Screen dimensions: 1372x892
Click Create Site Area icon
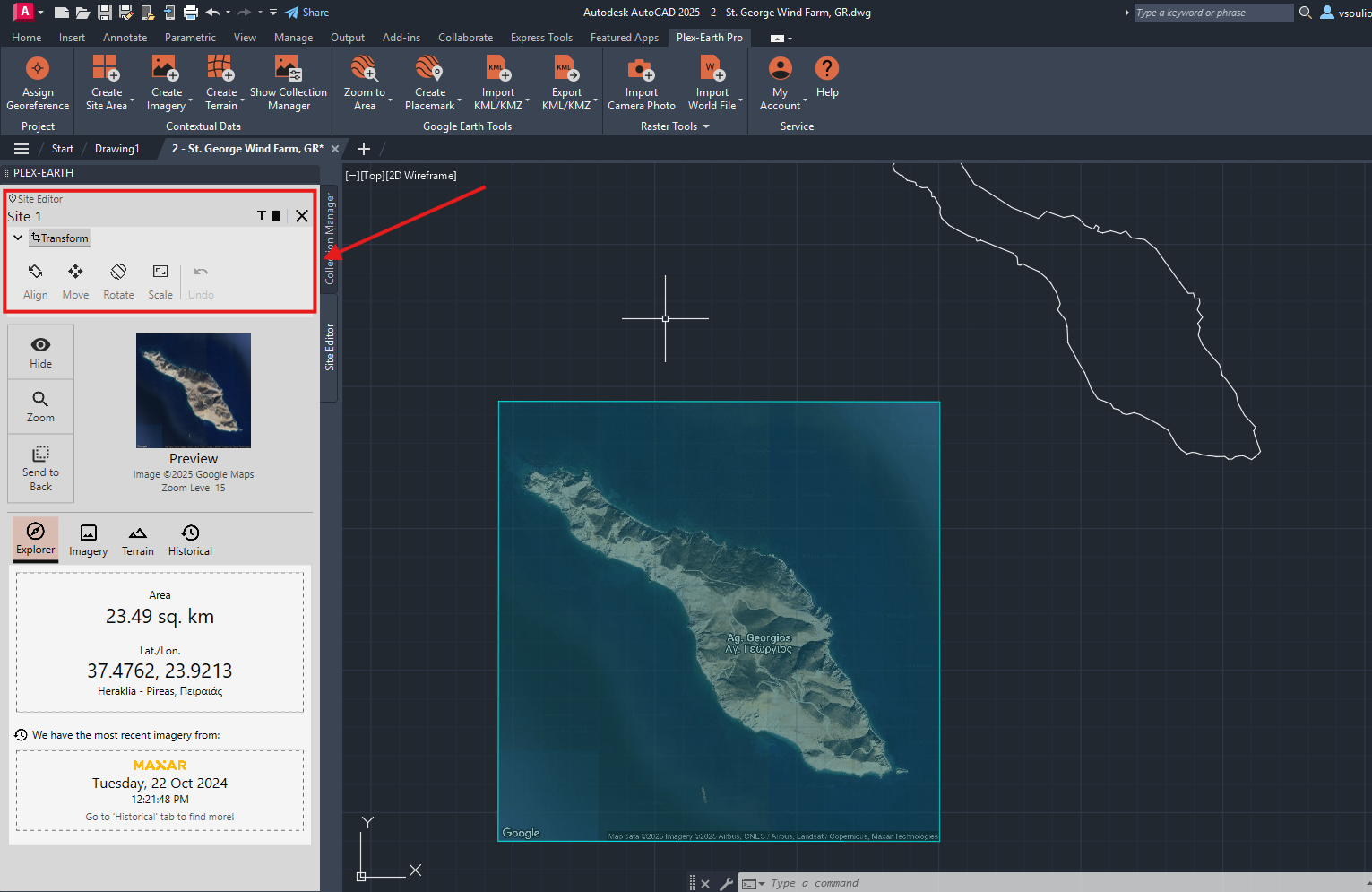coord(106,69)
